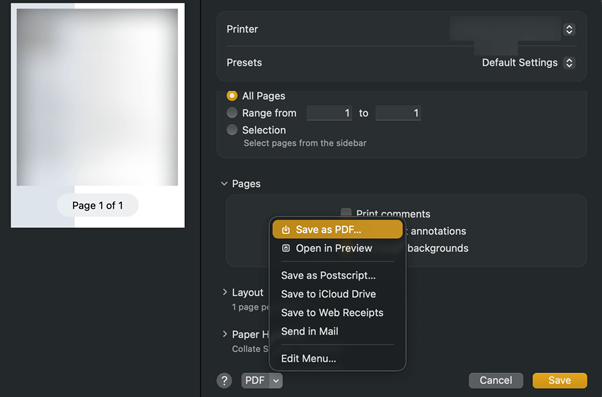
Task: Click the Save as PDF icon
Action: (x=286, y=230)
